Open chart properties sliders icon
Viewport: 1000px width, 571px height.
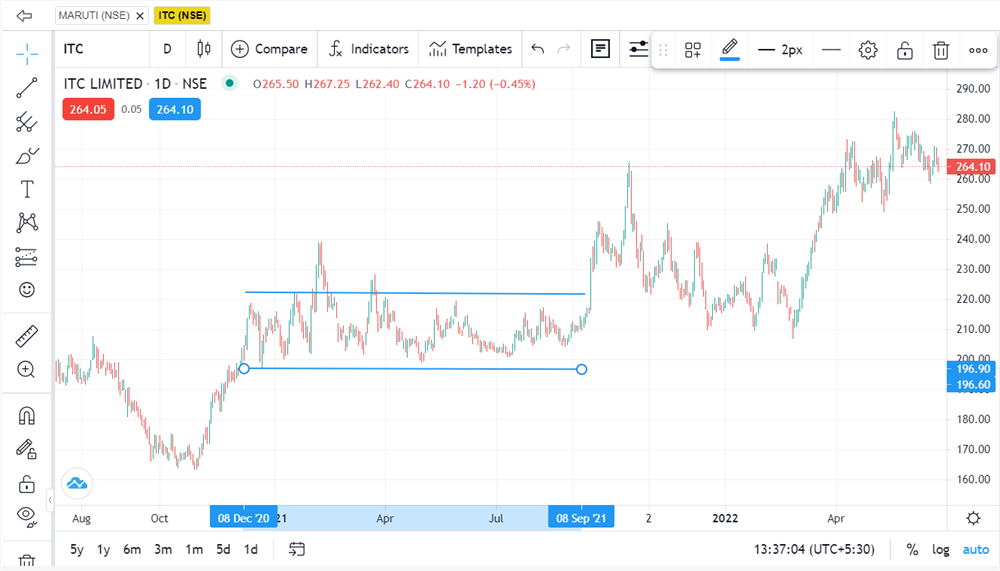click(x=638, y=49)
